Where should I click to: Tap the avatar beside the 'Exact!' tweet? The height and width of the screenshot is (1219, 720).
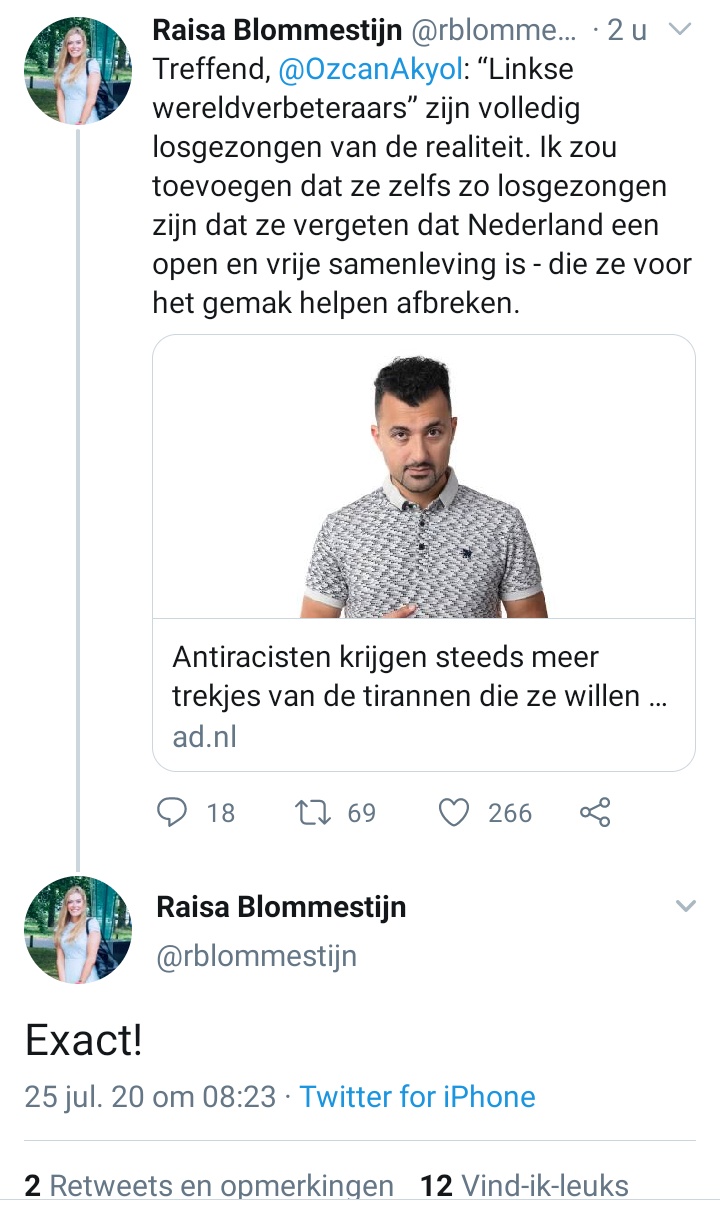[77, 929]
